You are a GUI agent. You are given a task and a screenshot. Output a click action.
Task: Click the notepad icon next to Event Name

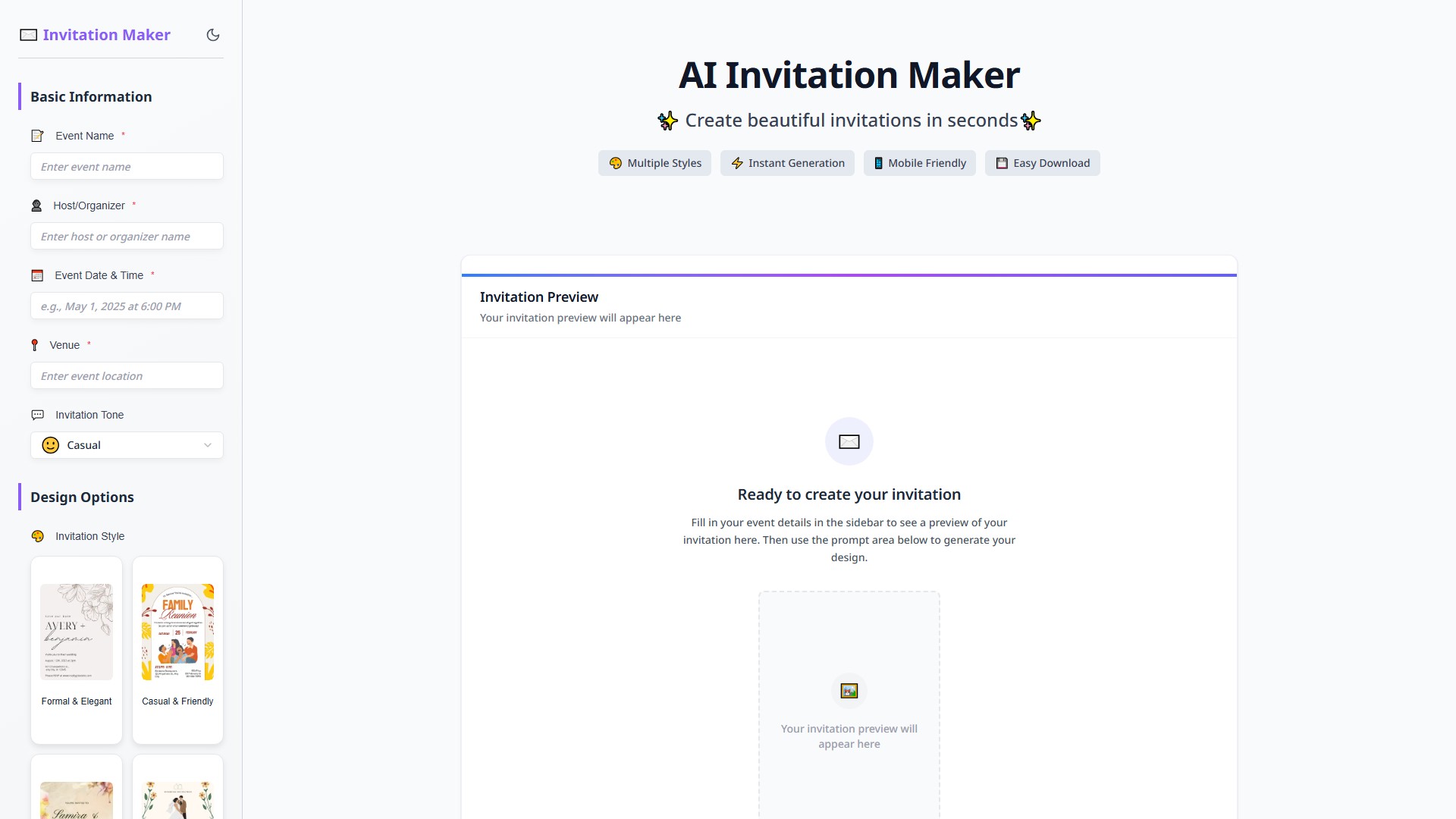[37, 136]
